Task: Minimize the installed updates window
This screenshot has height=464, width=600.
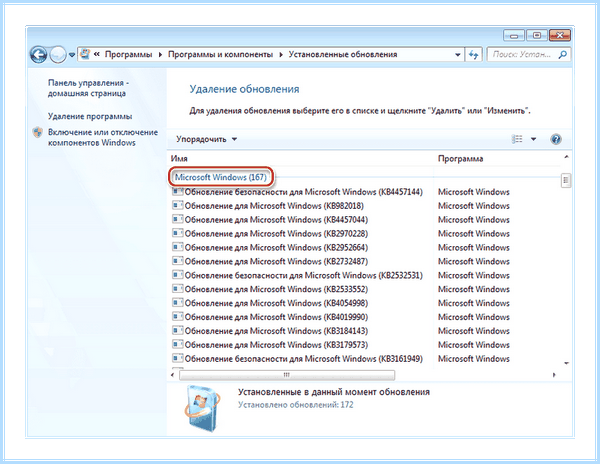Action: click(514, 36)
